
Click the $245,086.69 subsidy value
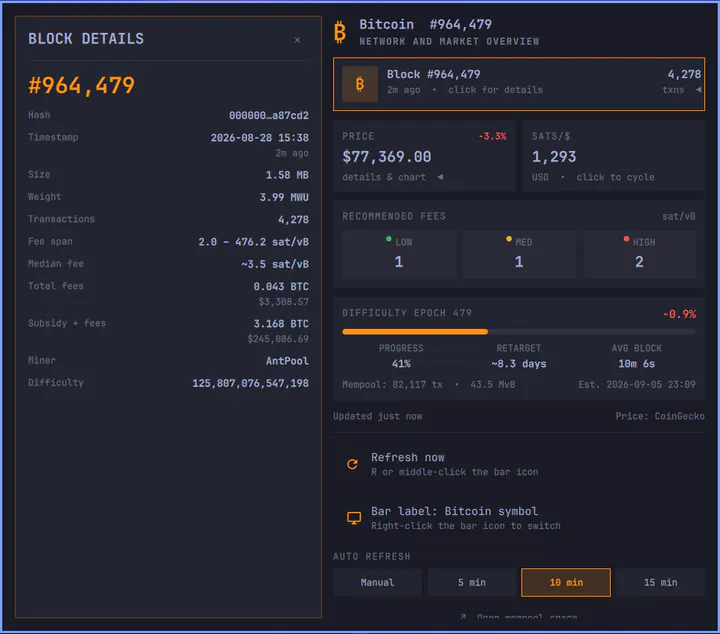coord(278,339)
